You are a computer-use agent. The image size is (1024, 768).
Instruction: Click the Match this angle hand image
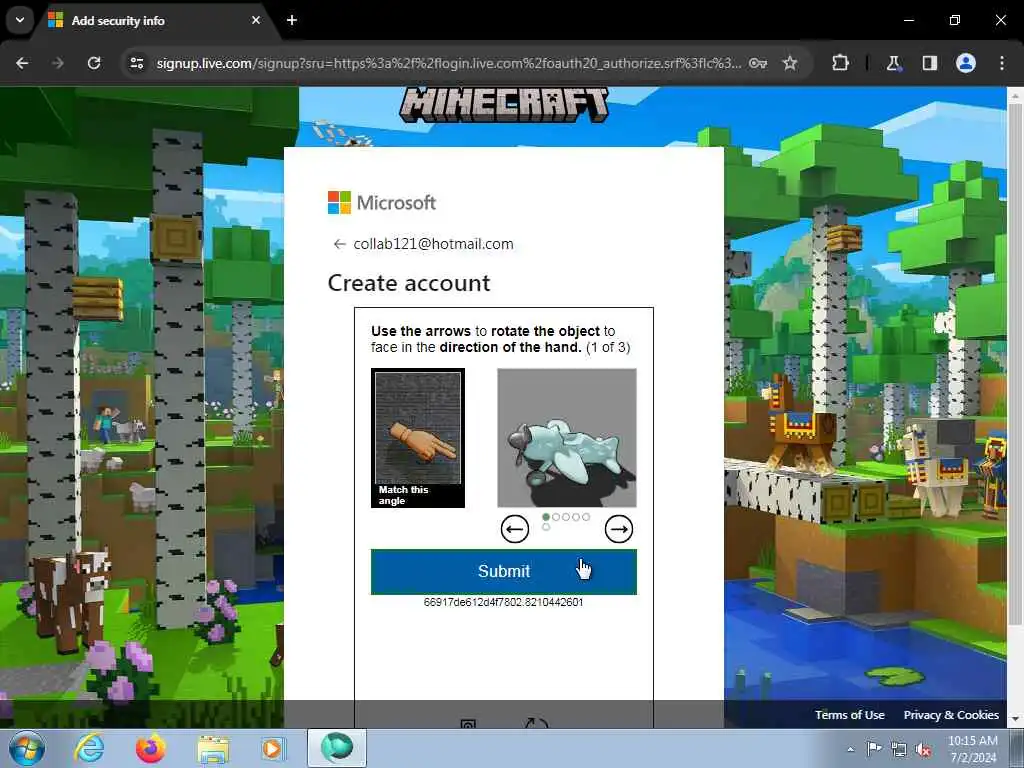tap(418, 438)
